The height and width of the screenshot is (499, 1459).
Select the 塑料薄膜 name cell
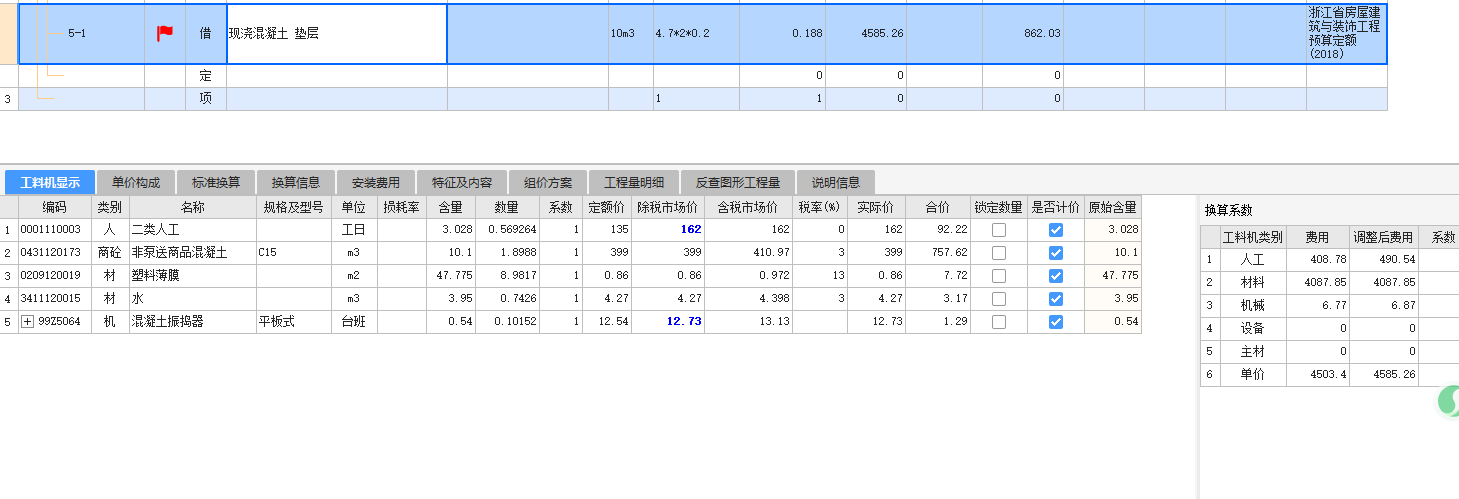click(192, 276)
